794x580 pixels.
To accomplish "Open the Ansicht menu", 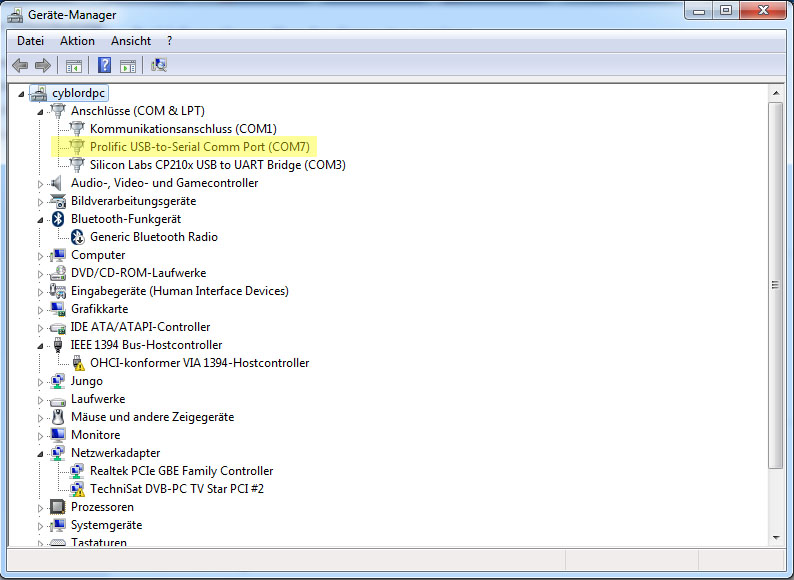I will (x=131, y=41).
